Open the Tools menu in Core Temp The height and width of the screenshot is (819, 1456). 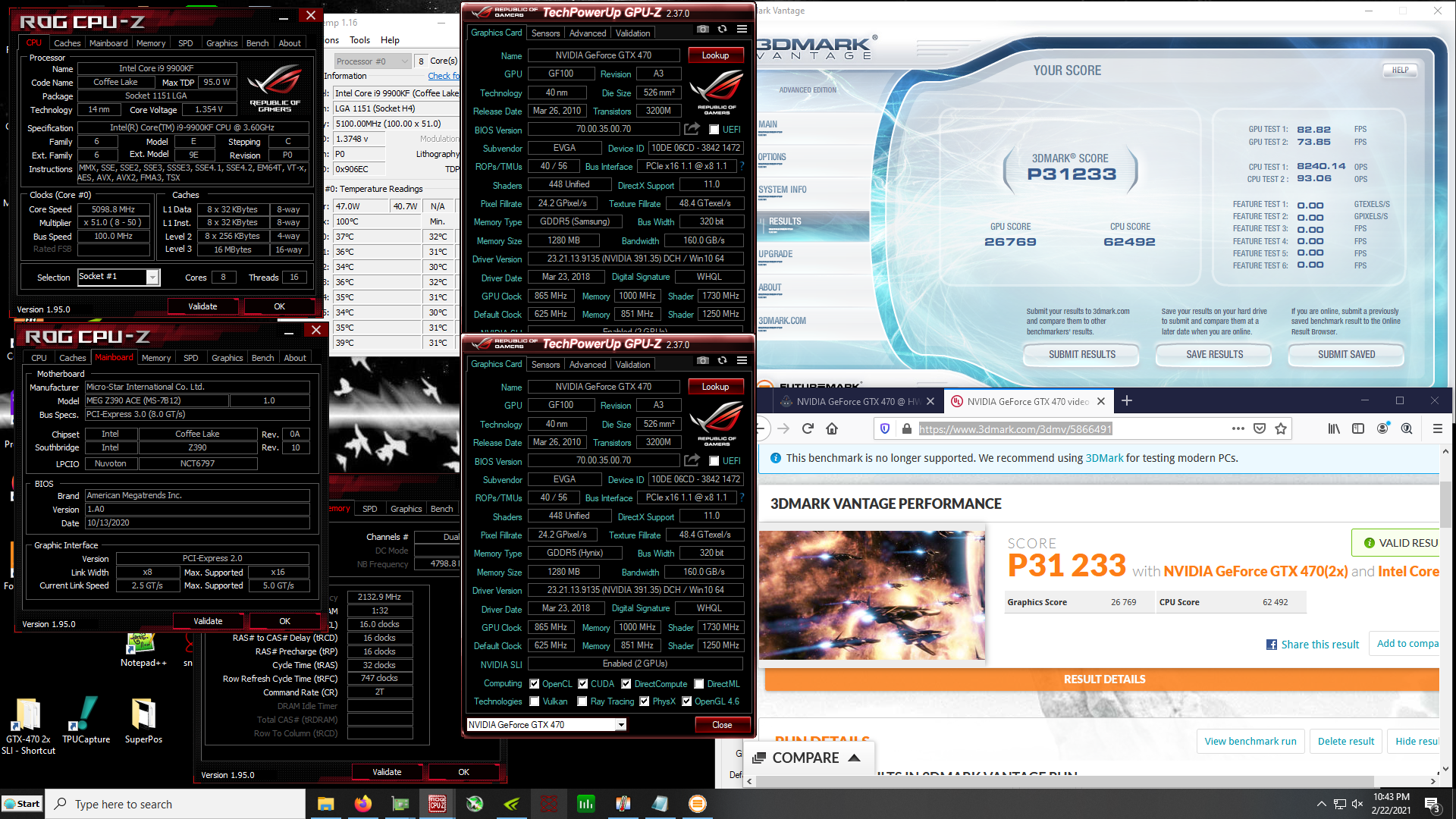360,40
